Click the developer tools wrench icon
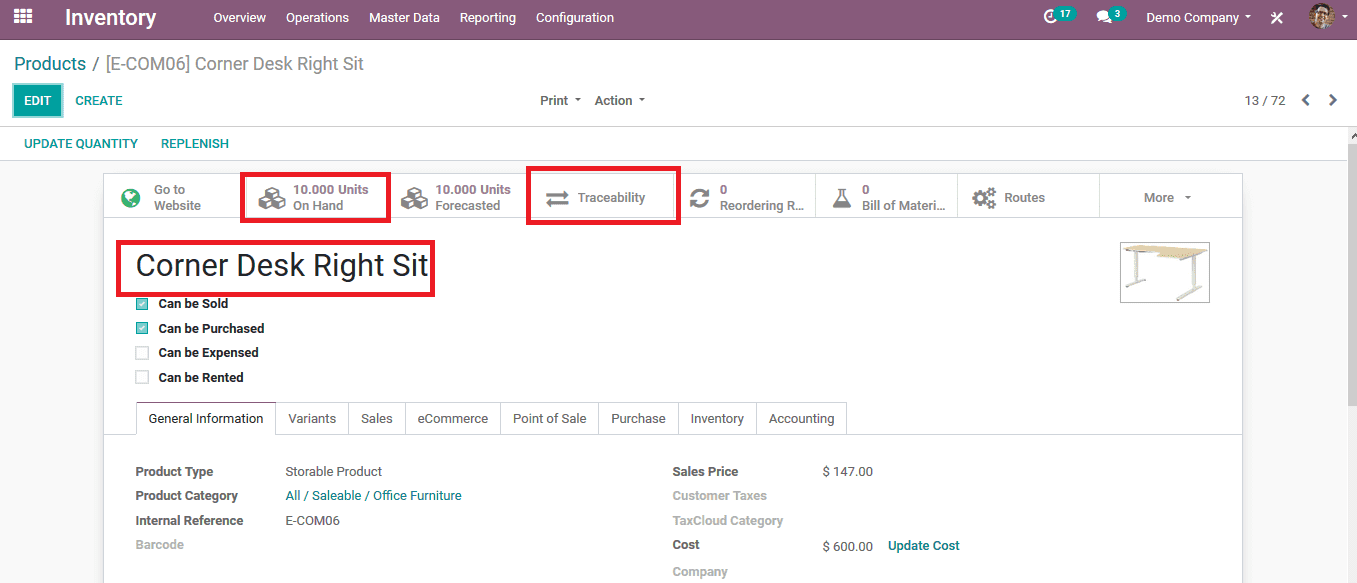The height and width of the screenshot is (583, 1357). [x=1277, y=18]
